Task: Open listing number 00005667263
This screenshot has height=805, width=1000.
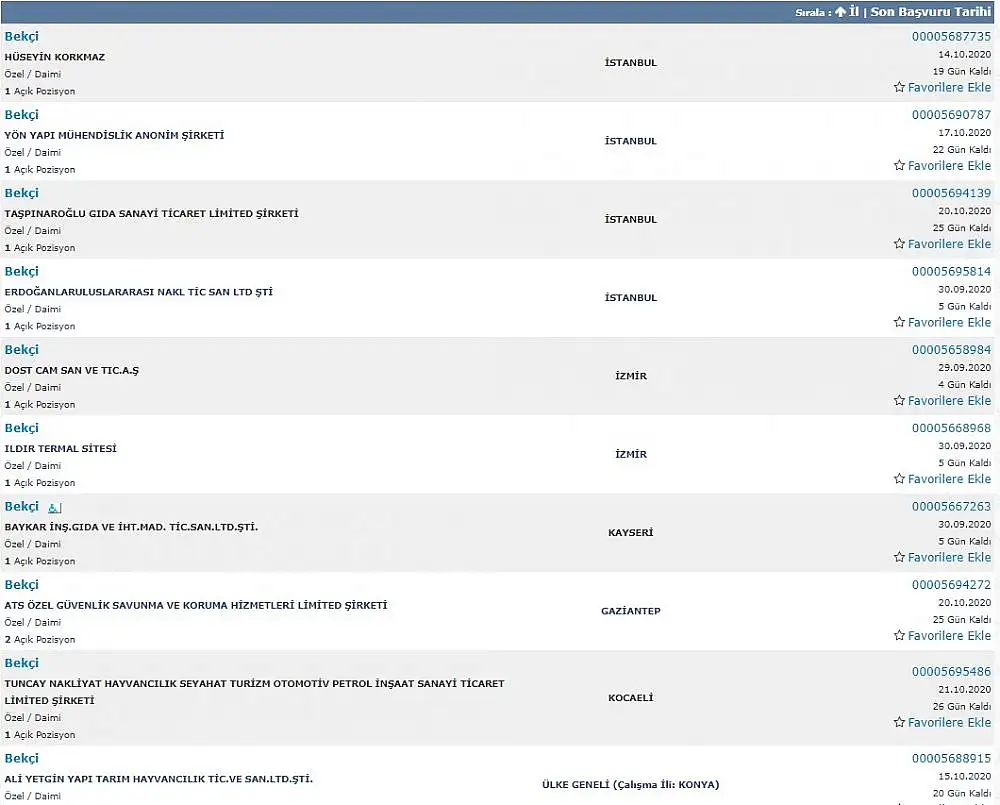Action: 952,506
